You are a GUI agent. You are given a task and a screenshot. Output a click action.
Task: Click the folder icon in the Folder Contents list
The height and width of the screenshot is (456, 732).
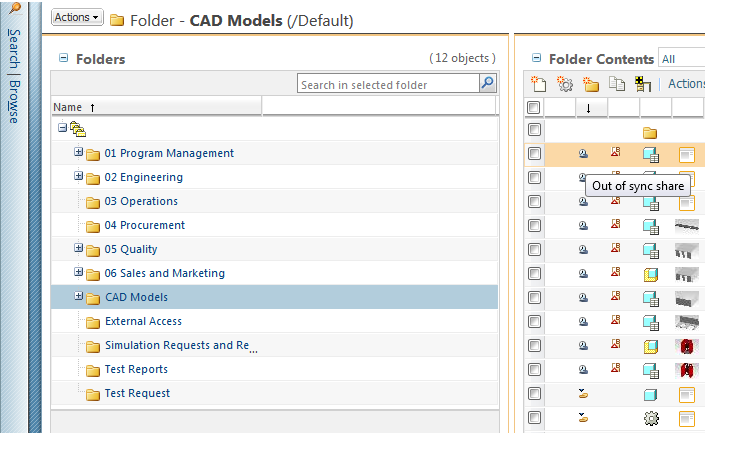click(650, 133)
